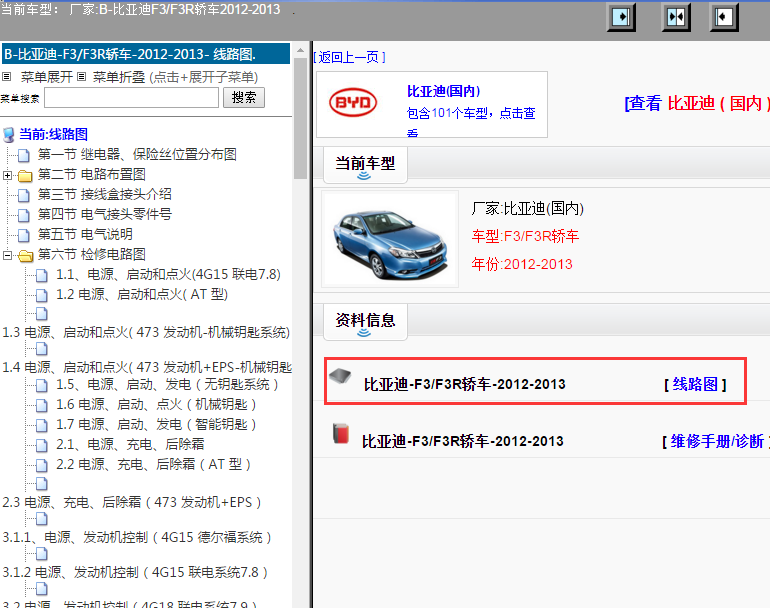Click 菜单折叠 text label
770x608 pixels.
119,77
